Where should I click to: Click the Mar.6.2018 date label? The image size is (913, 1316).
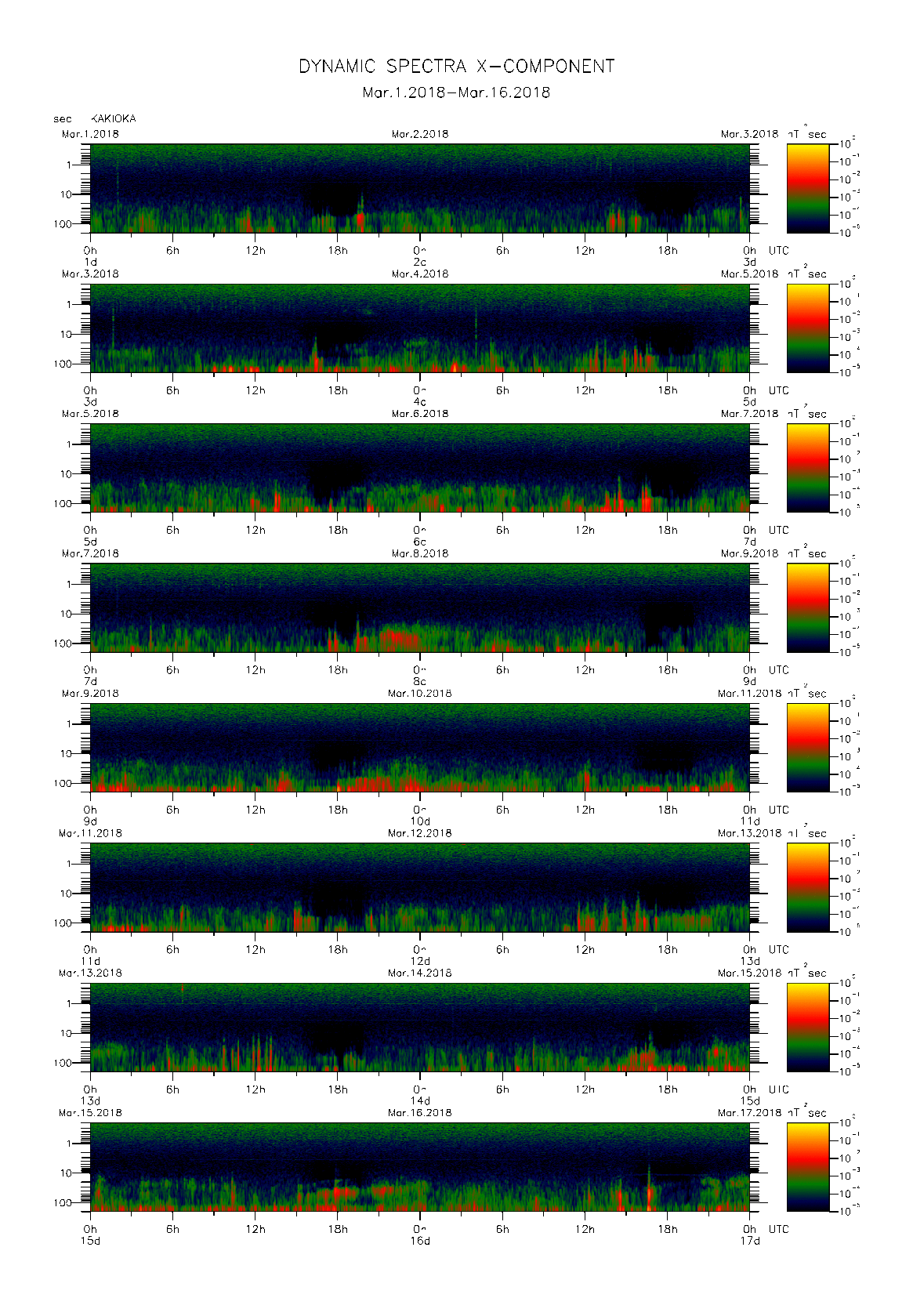click(420, 413)
